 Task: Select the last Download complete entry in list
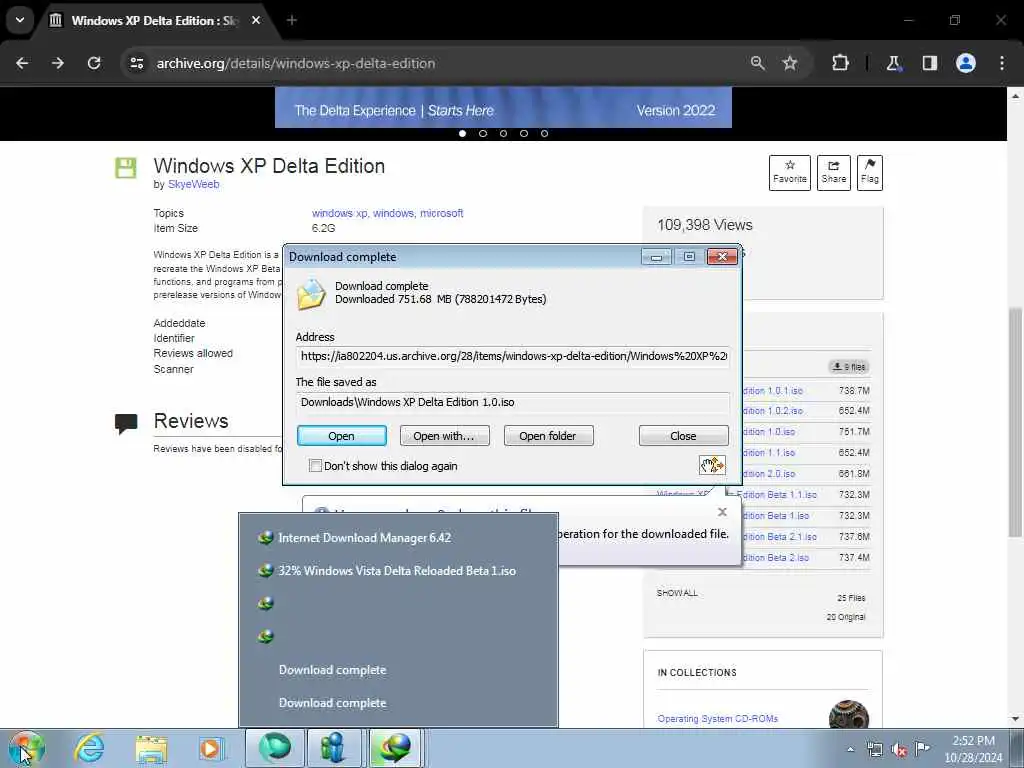(x=398, y=703)
